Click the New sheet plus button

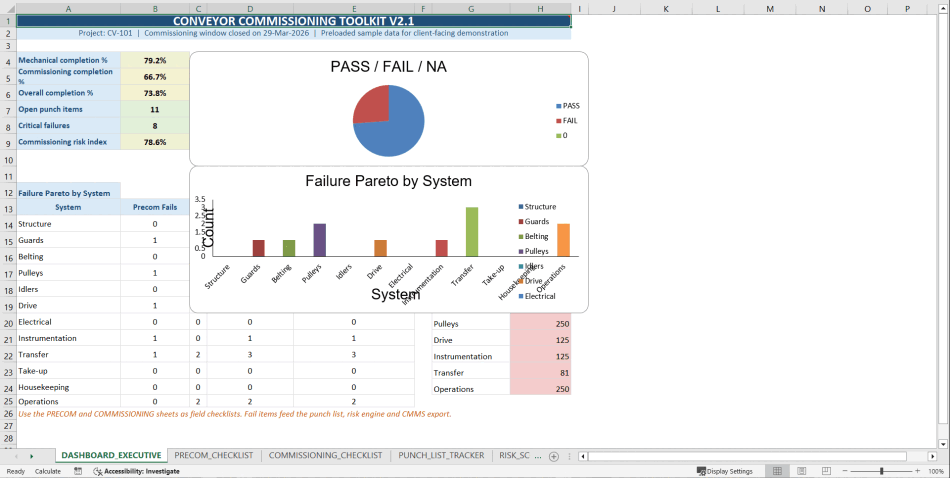554,456
